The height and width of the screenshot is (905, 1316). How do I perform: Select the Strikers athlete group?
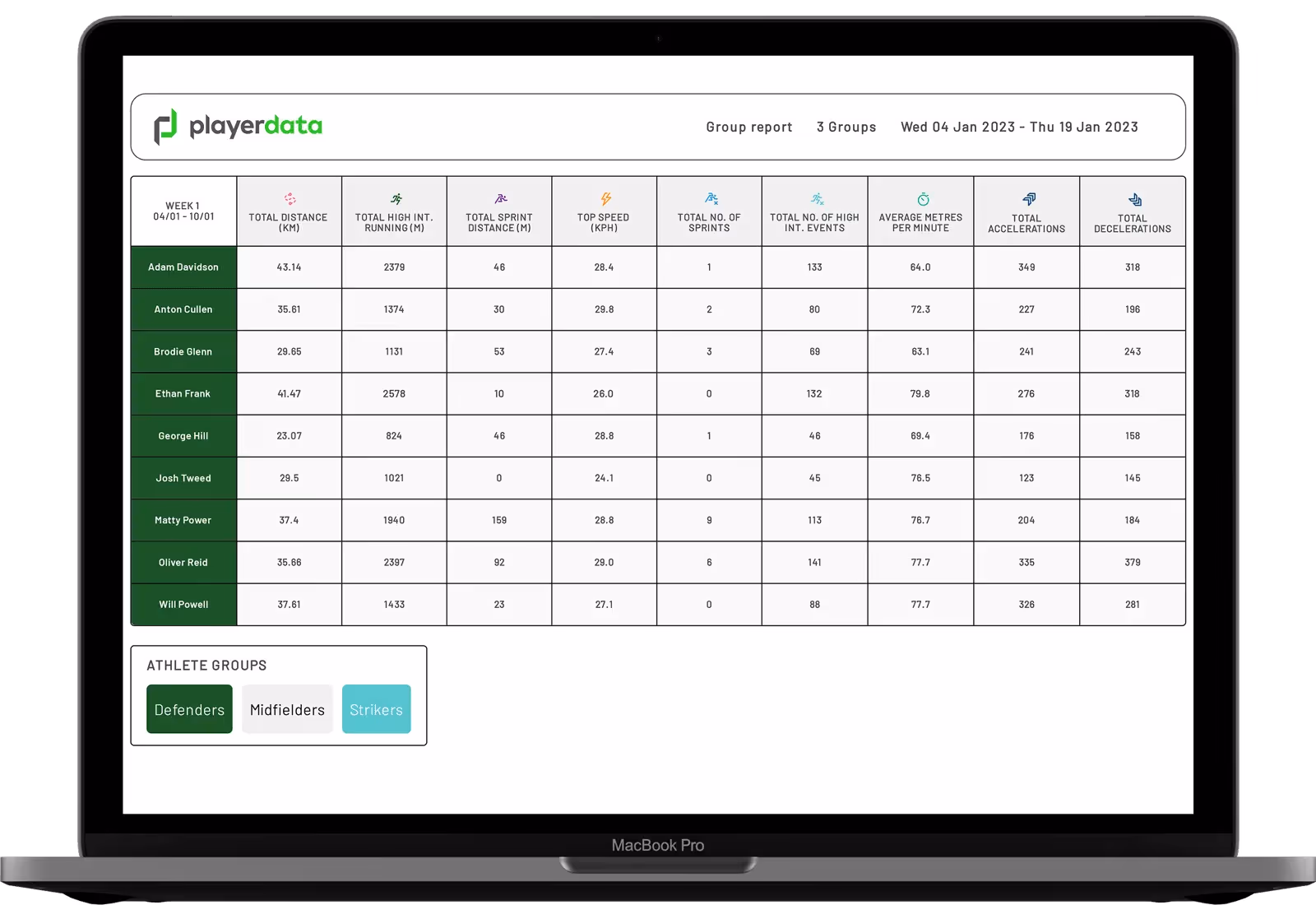coord(376,709)
